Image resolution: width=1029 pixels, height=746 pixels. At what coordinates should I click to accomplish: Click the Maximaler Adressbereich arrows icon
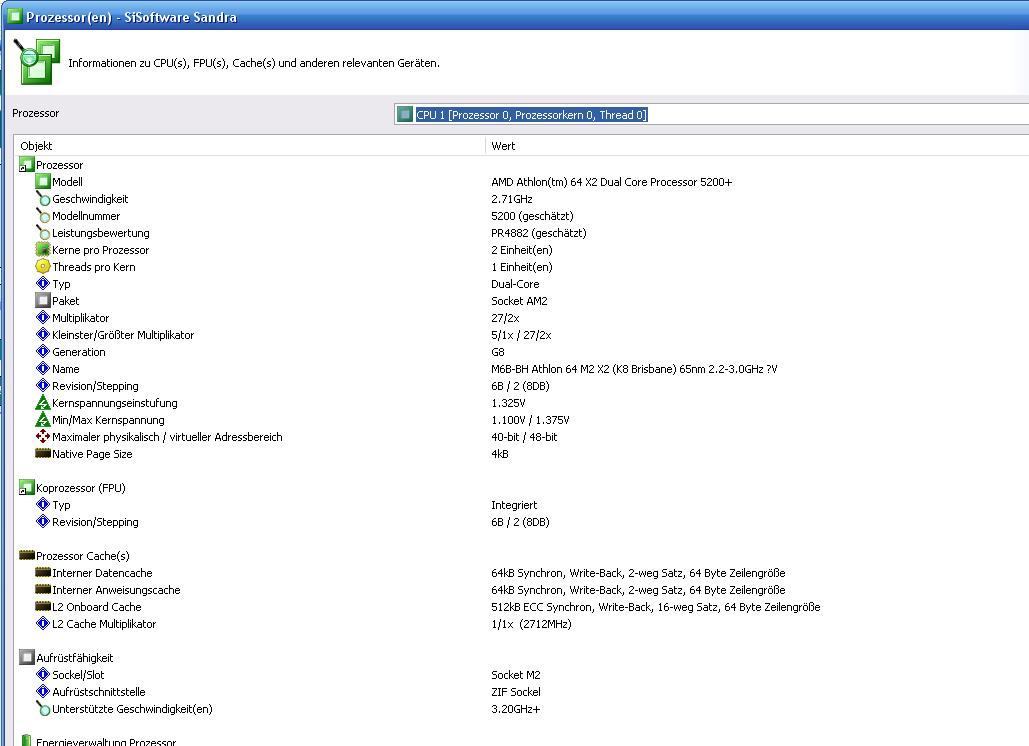click(43, 436)
